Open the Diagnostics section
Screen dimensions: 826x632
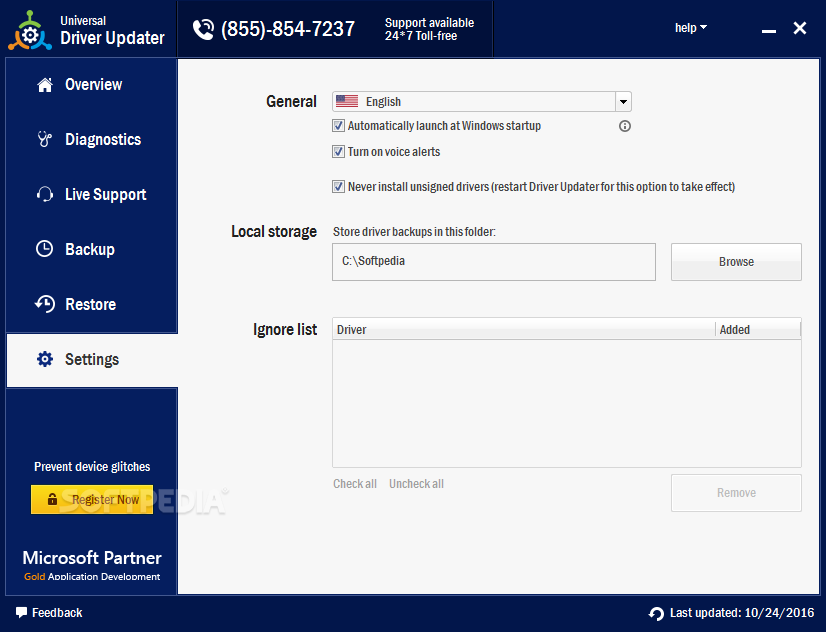point(92,140)
